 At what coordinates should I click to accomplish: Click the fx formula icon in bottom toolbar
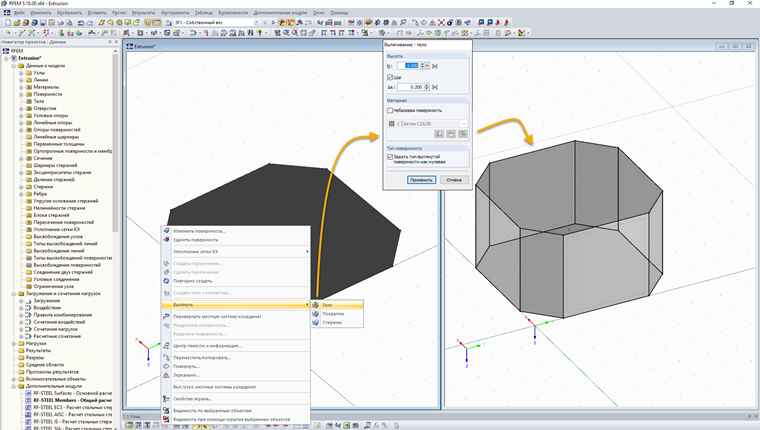(x=376, y=425)
